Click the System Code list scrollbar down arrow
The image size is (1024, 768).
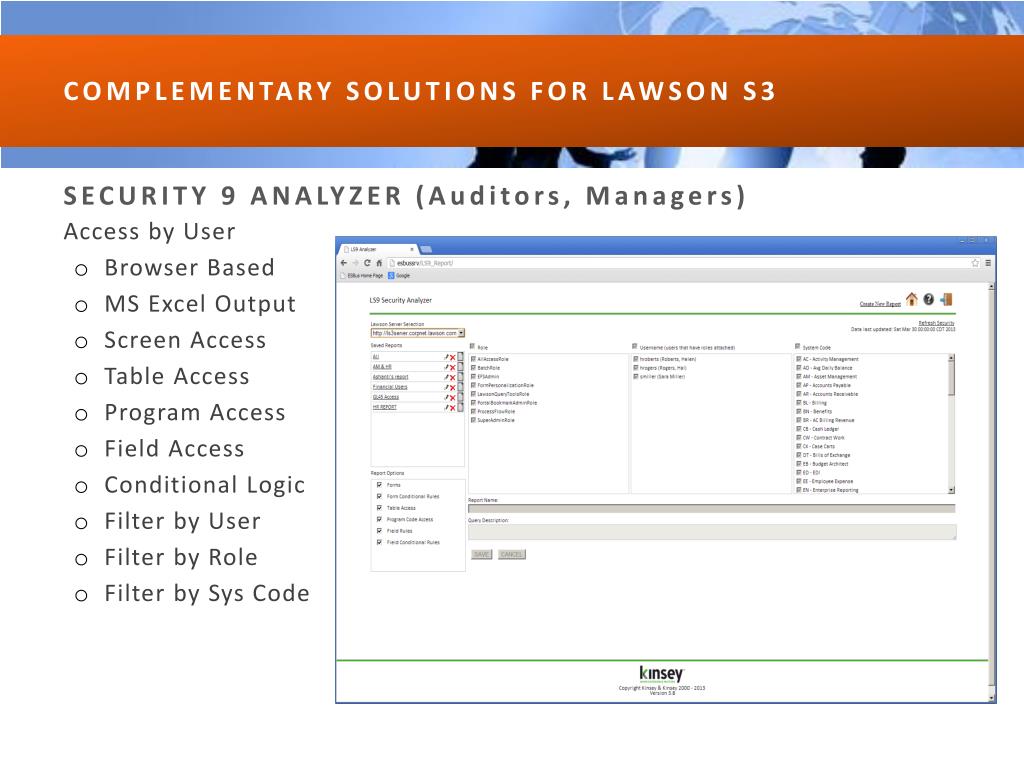pyautogui.click(x=951, y=490)
